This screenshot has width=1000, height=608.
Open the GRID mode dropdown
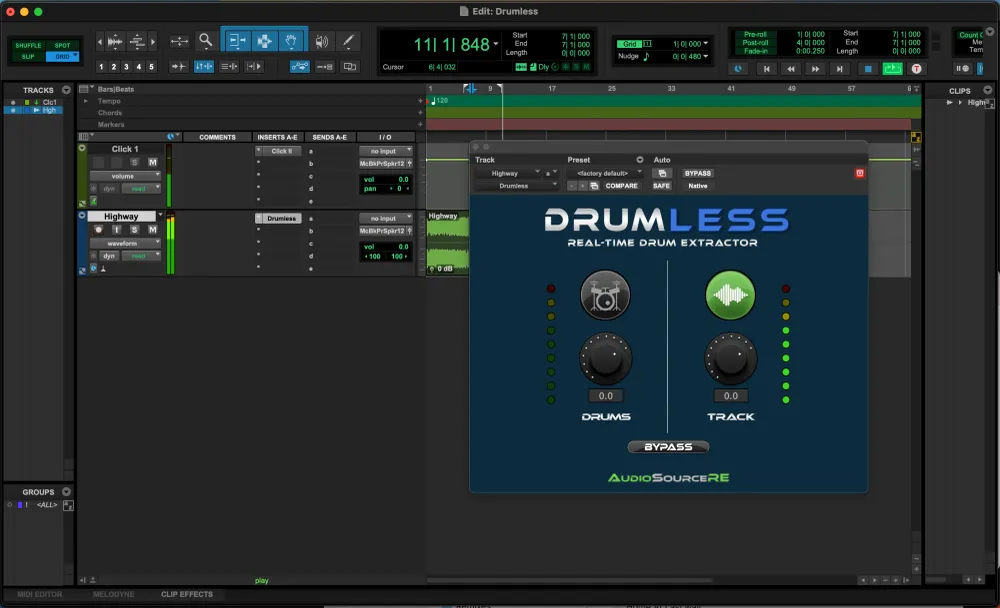[x=62, y=56]
